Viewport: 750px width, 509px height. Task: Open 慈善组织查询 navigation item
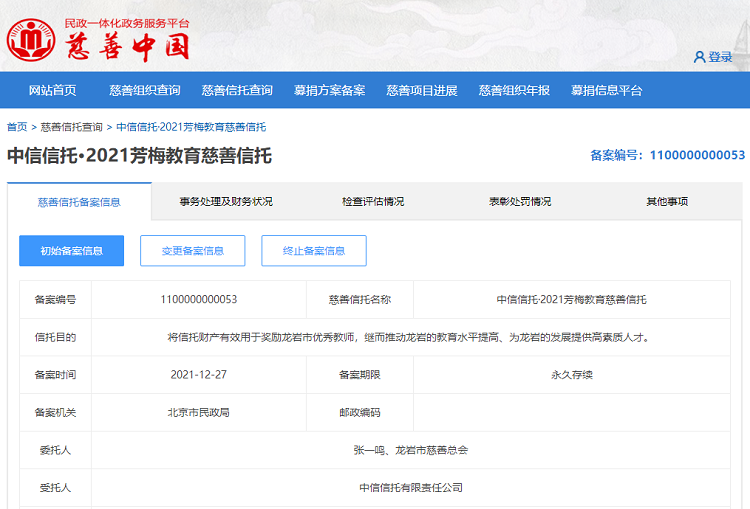145,90
